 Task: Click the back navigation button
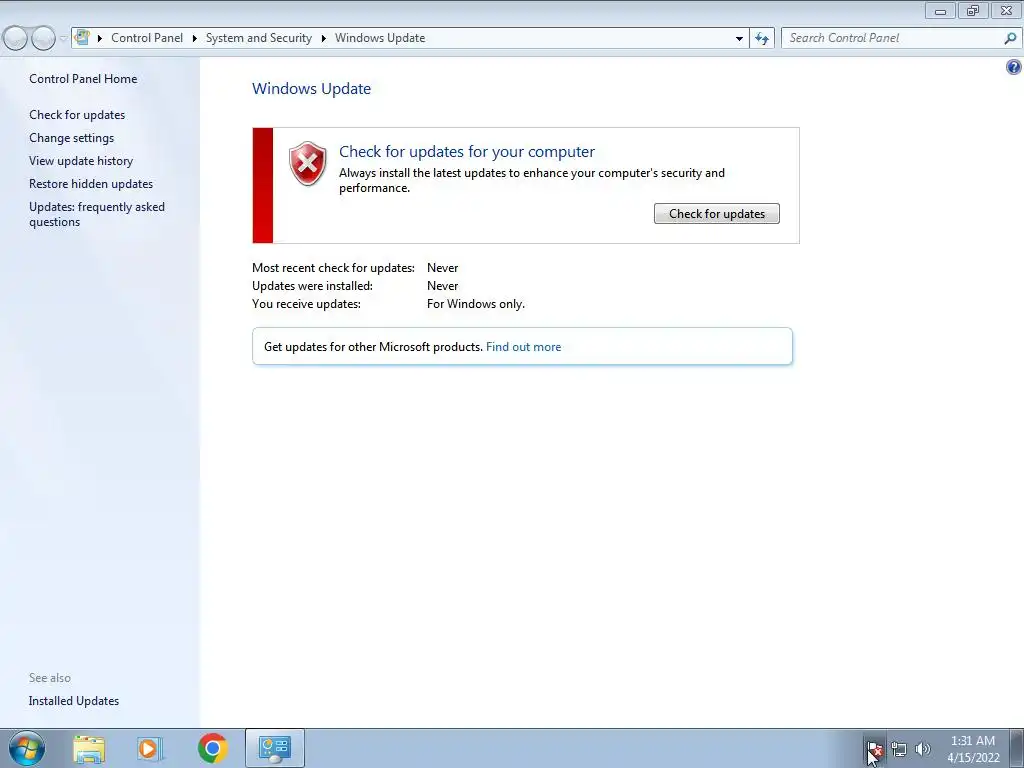[15, 39]
